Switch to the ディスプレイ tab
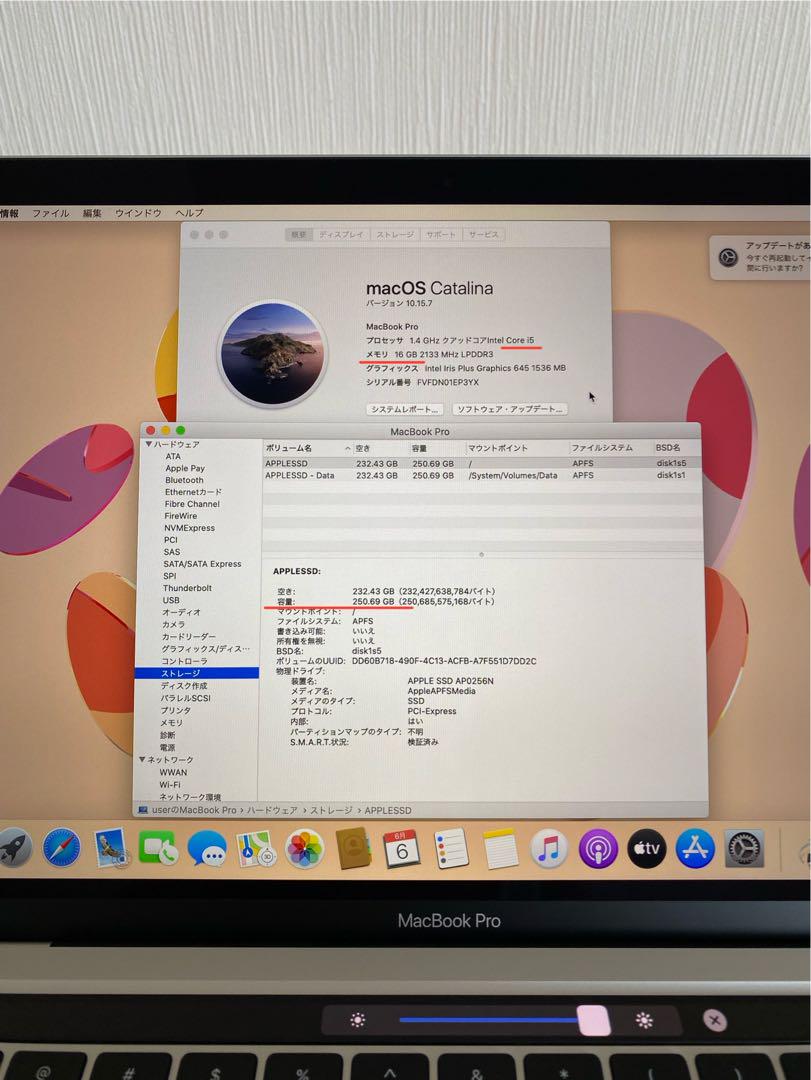 (341, 234)
